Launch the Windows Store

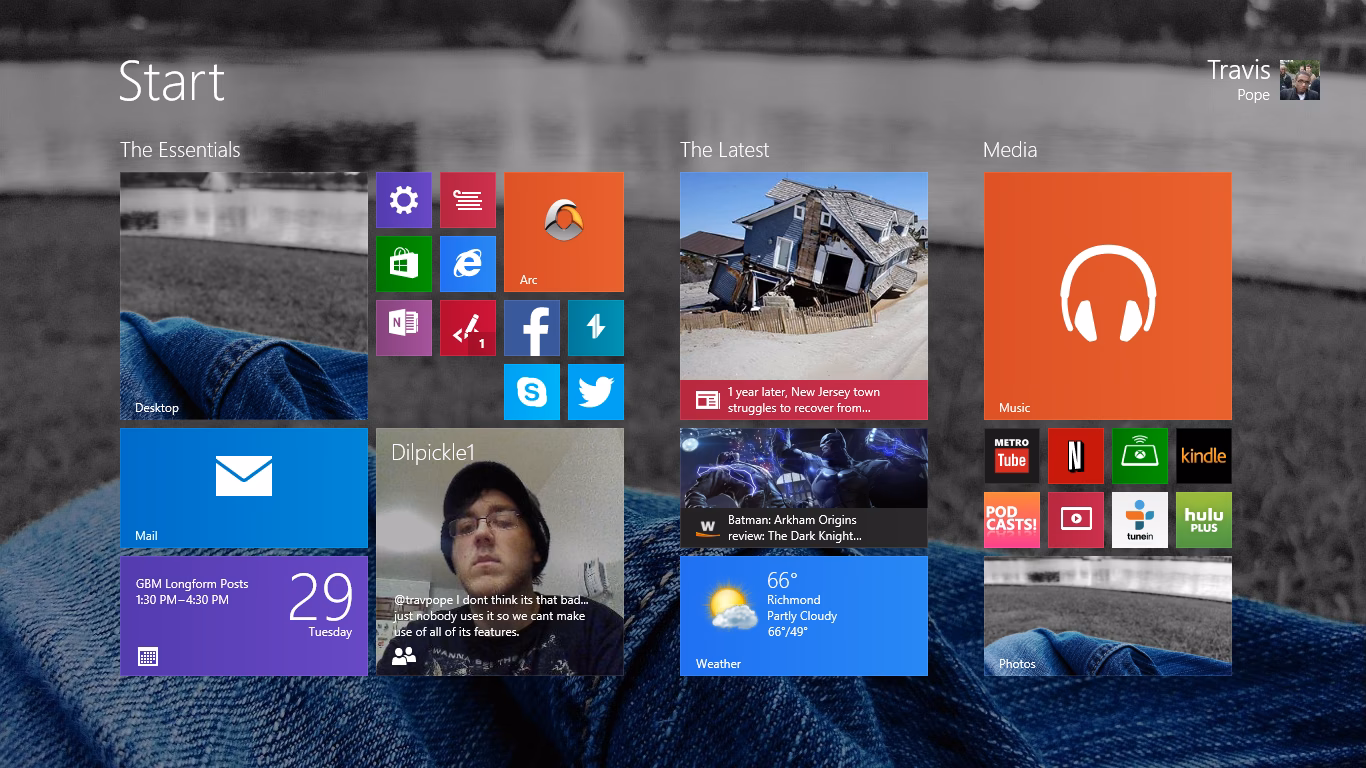(403, 263)
